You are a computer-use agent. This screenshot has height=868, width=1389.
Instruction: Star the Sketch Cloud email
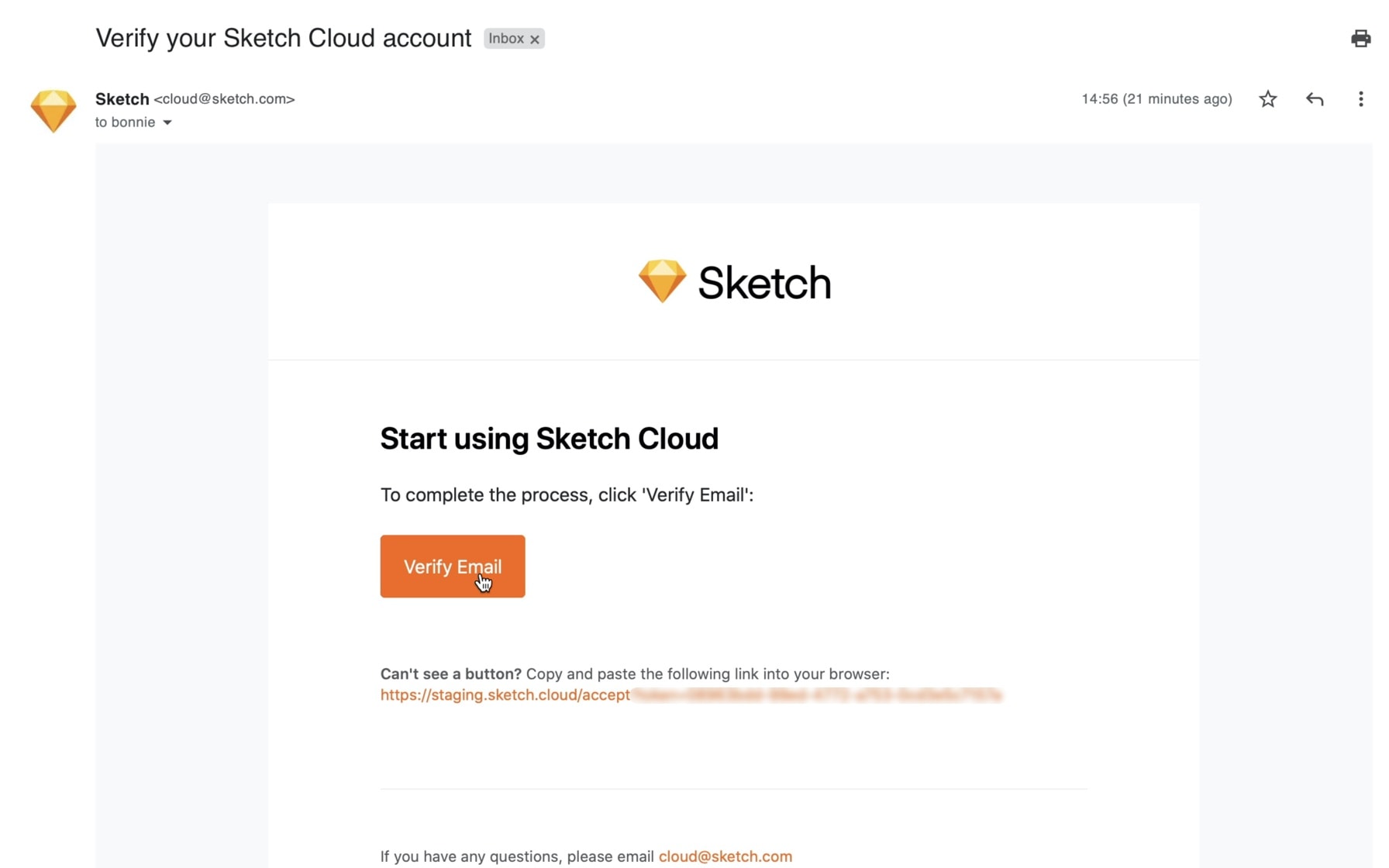click(1268, 99)
